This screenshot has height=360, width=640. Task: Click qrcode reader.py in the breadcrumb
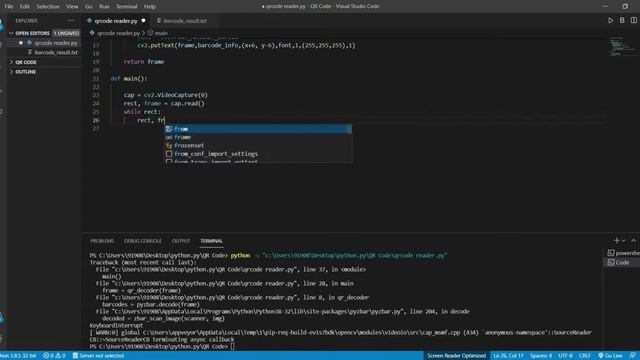pos(118,33)
